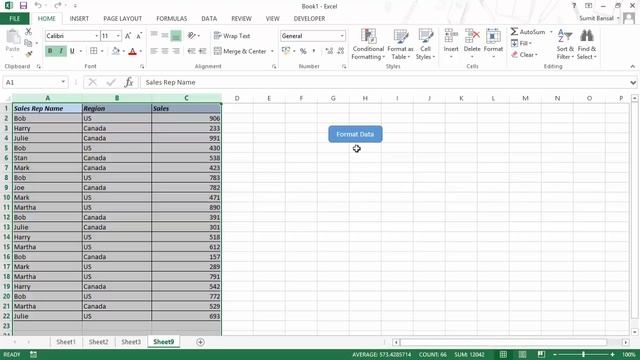Toggle bottom align

pos(176,36)
